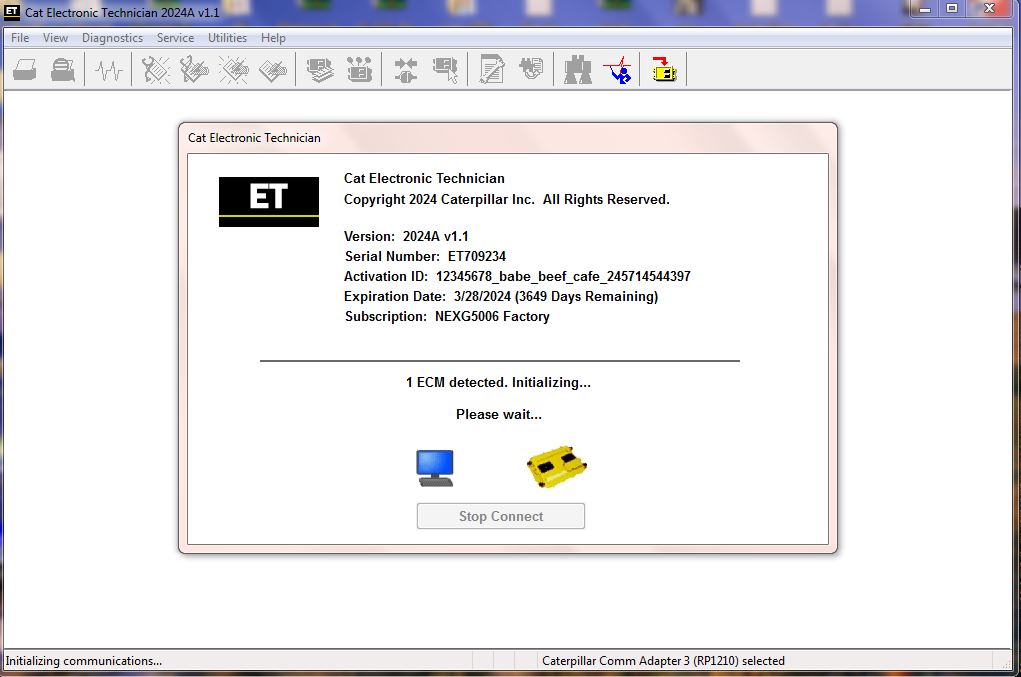Click the Subscription NEXG5006 Factory text

[447, 317]
